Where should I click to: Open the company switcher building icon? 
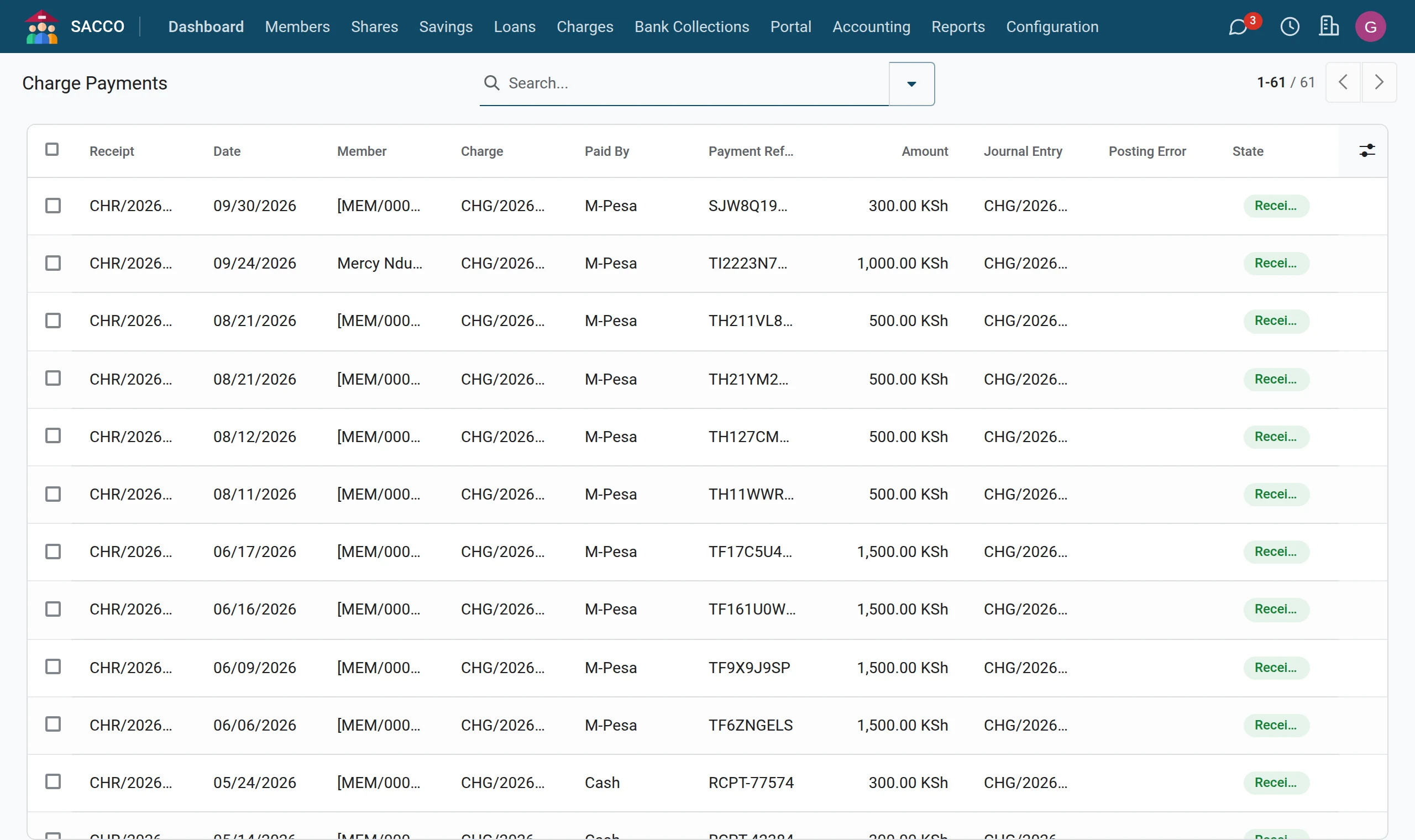pos(1328,27)
